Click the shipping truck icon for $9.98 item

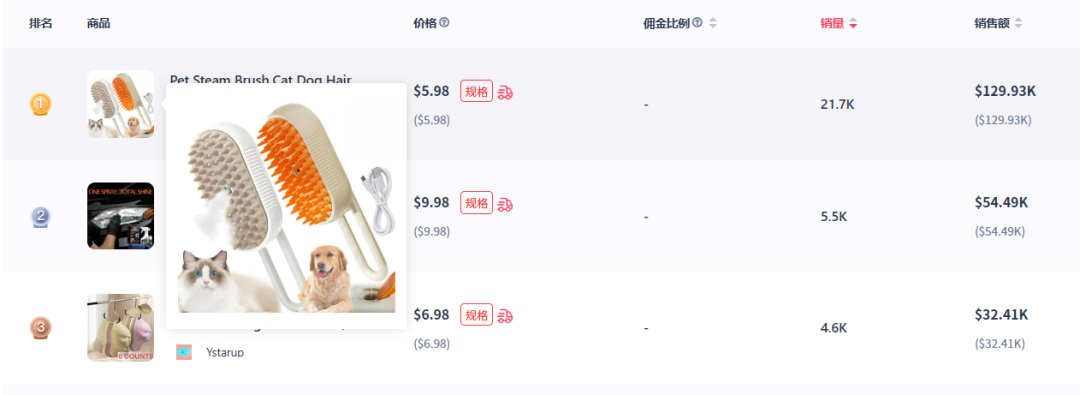[505, 204]
